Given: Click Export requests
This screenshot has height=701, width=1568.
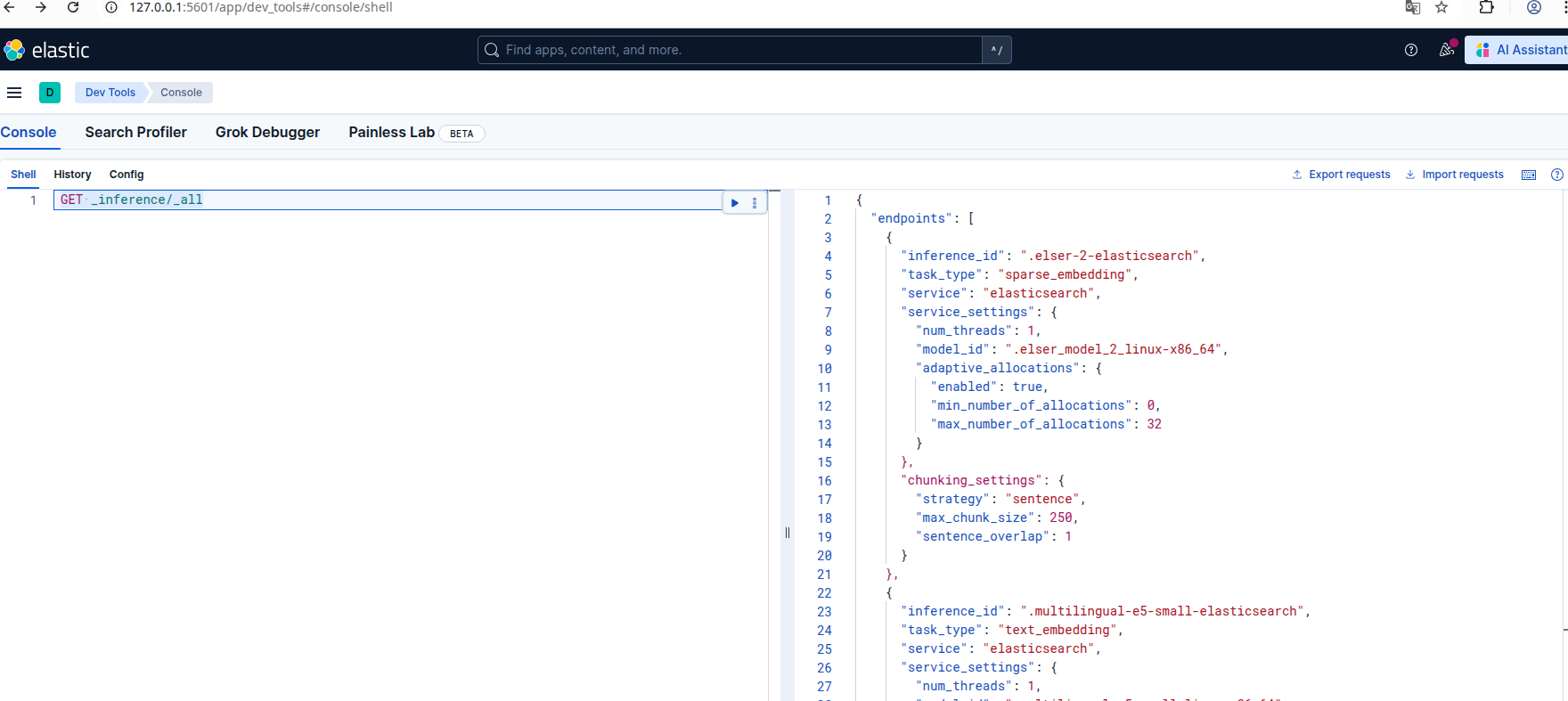Looking at the screenshot, I should pyautogui.click(x=1342, y=175).
